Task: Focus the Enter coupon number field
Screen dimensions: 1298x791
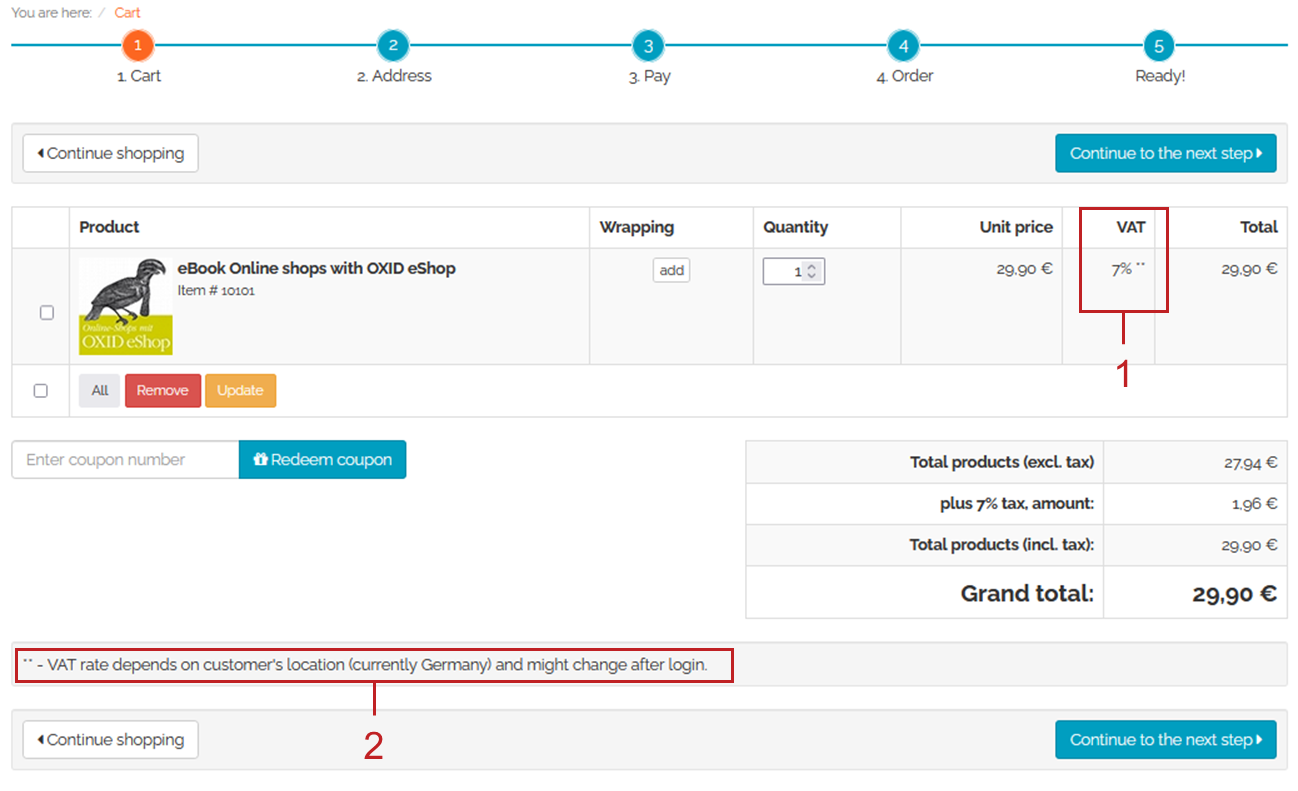Action: coord(125,460)
